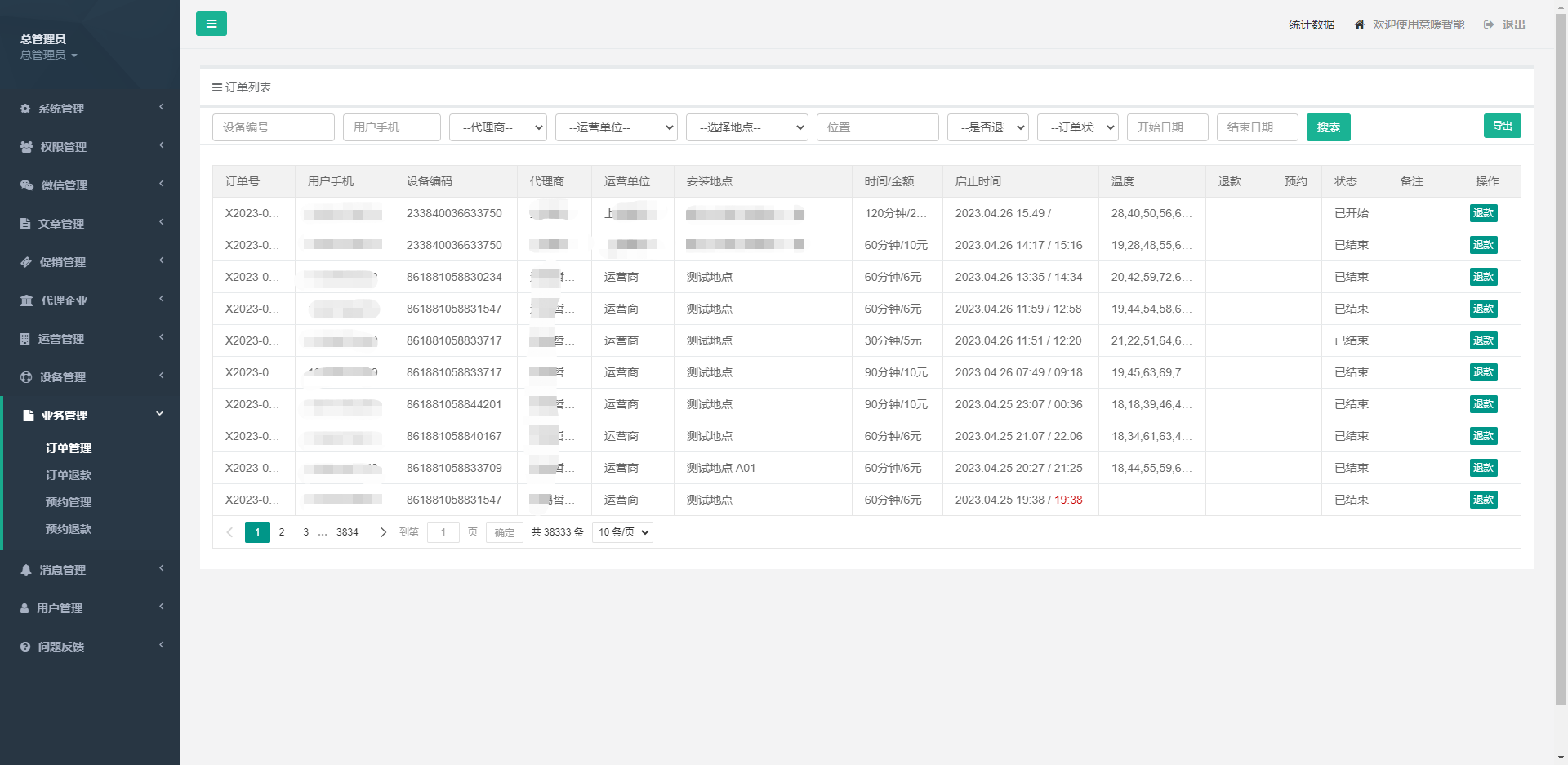Click the gear icon for 系统管理
This screenshot has height=765, width=1568.
coord(25,109)
